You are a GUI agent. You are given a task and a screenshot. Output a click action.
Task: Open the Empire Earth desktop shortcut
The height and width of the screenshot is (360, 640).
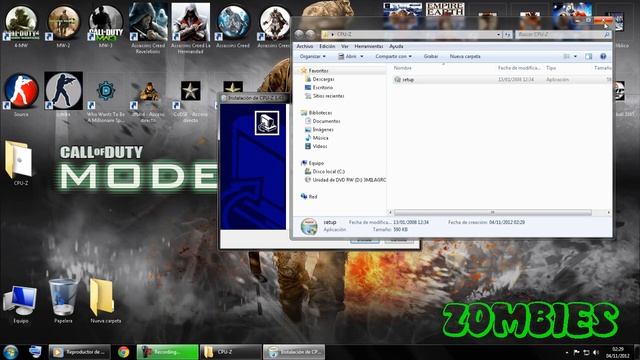(x=445, y=10)
